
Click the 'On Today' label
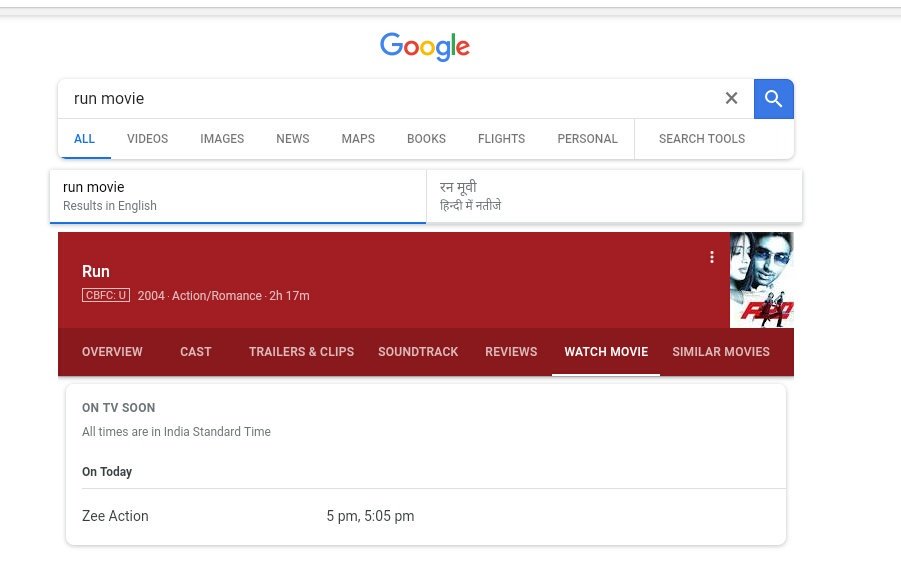click(x=107, y=472)
